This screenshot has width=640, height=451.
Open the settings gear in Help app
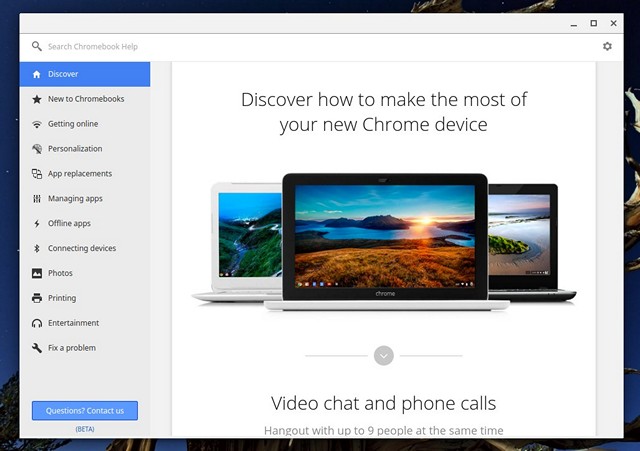607,46
